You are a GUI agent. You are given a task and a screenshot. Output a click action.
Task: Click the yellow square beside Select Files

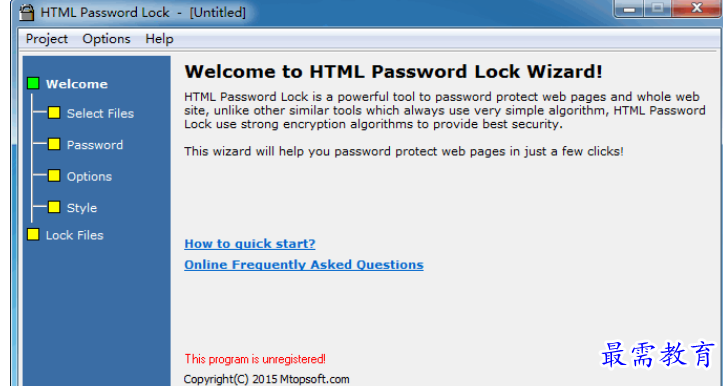pyautogui.click(x=54, y=113)
